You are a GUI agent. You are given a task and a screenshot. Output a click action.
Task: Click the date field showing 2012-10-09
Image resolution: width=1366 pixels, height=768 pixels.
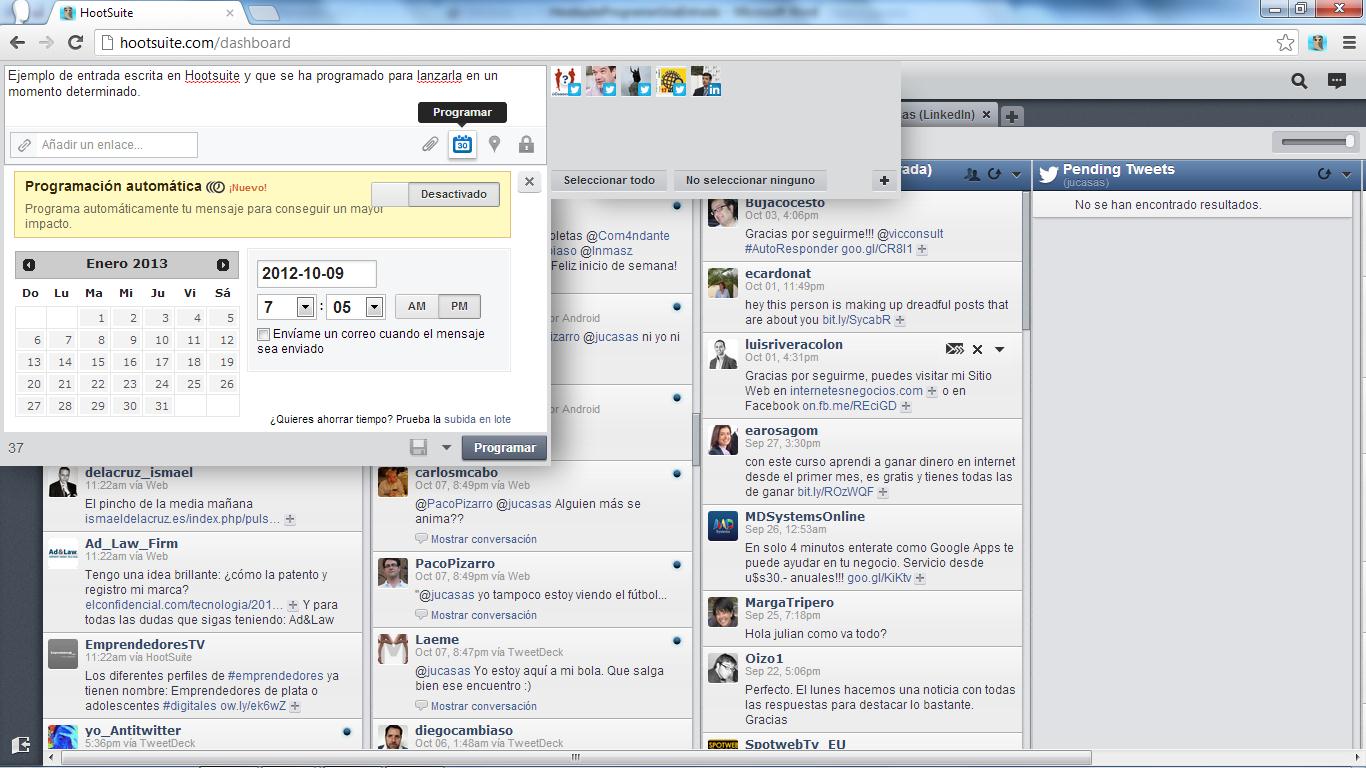317,274
